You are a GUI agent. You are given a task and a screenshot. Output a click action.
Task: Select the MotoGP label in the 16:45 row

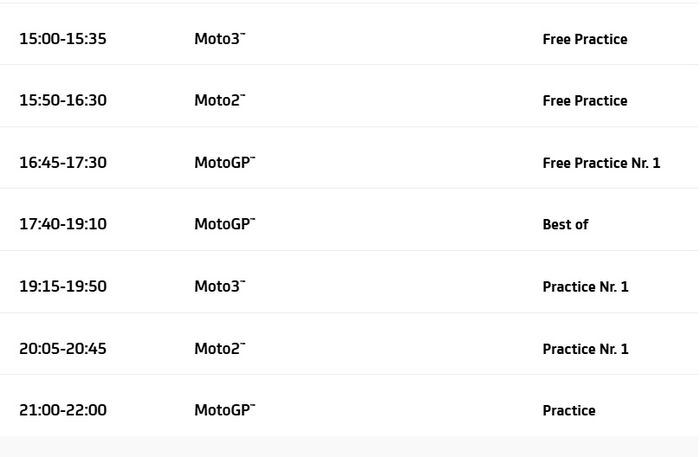(224, 163)
